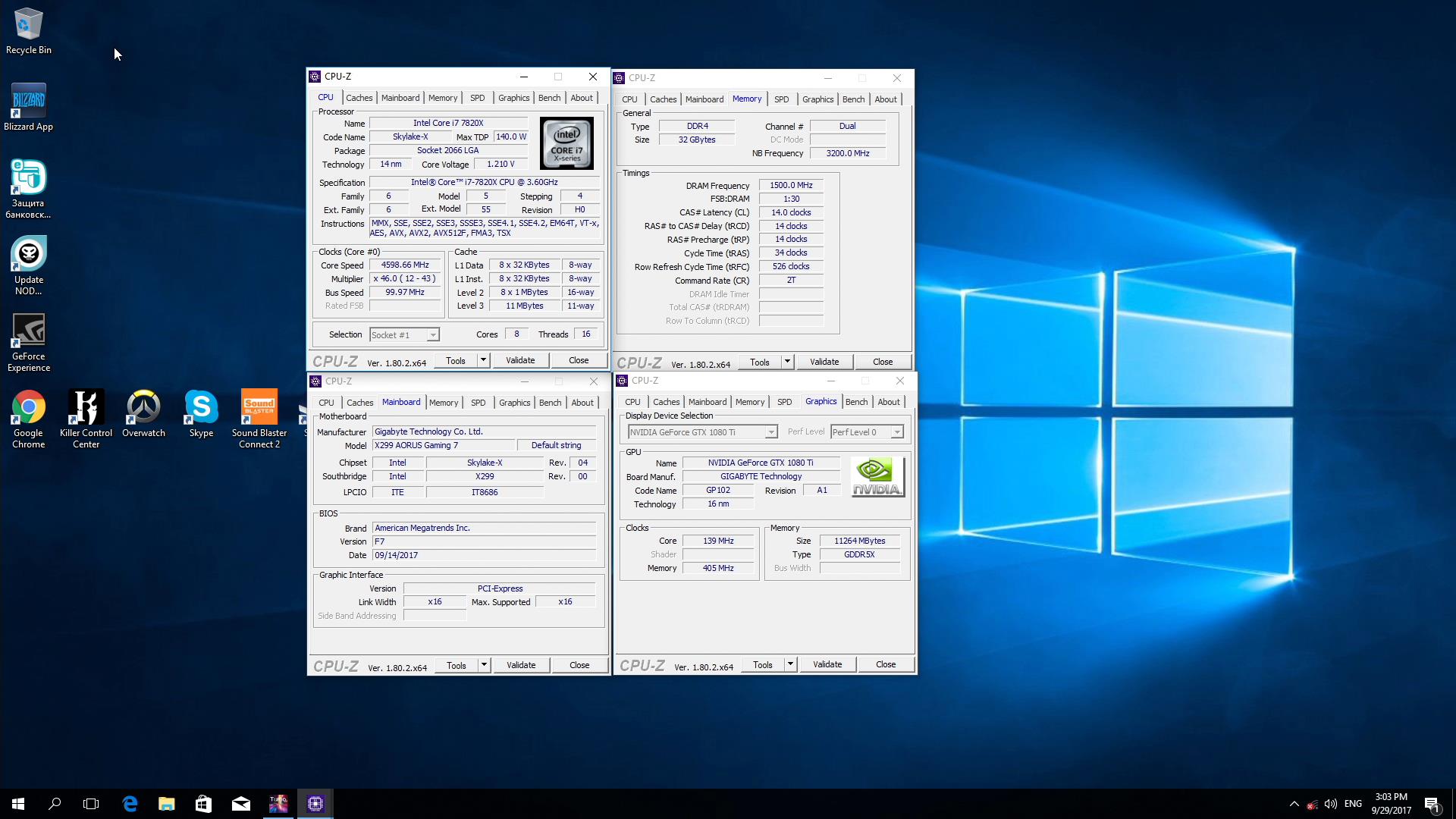Viewport: 1456px width, 819px height.
Task: Click the taskbar clock and date
Action: tap(1391, 804)
